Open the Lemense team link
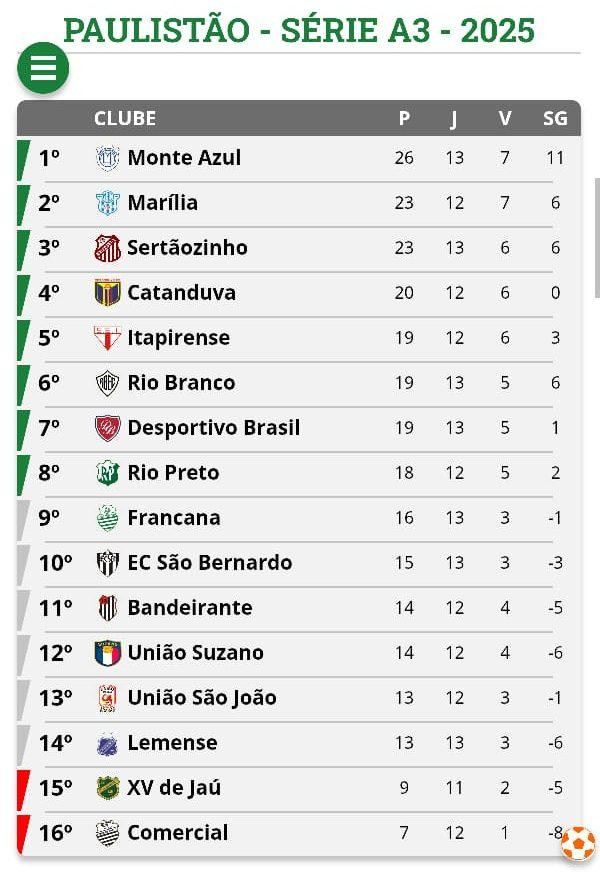 (x=172, y=743)
